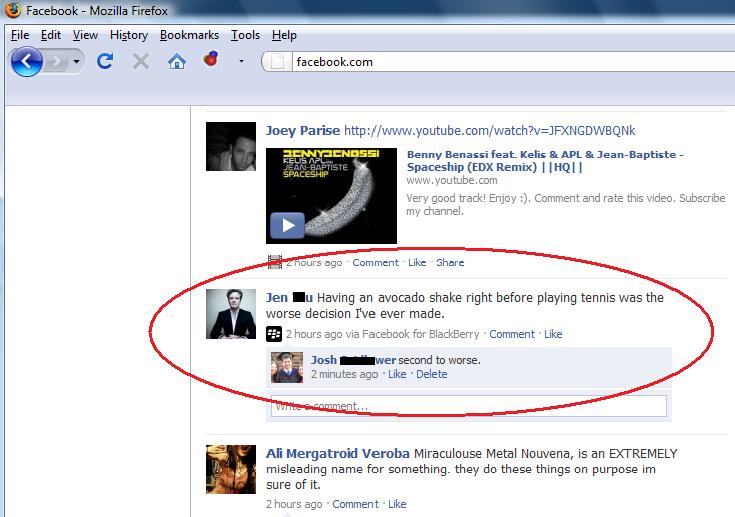This screenshot has height=517, width=735.
Task: Open Joey Parise's profile name link
Action: (x=303, y=130)
